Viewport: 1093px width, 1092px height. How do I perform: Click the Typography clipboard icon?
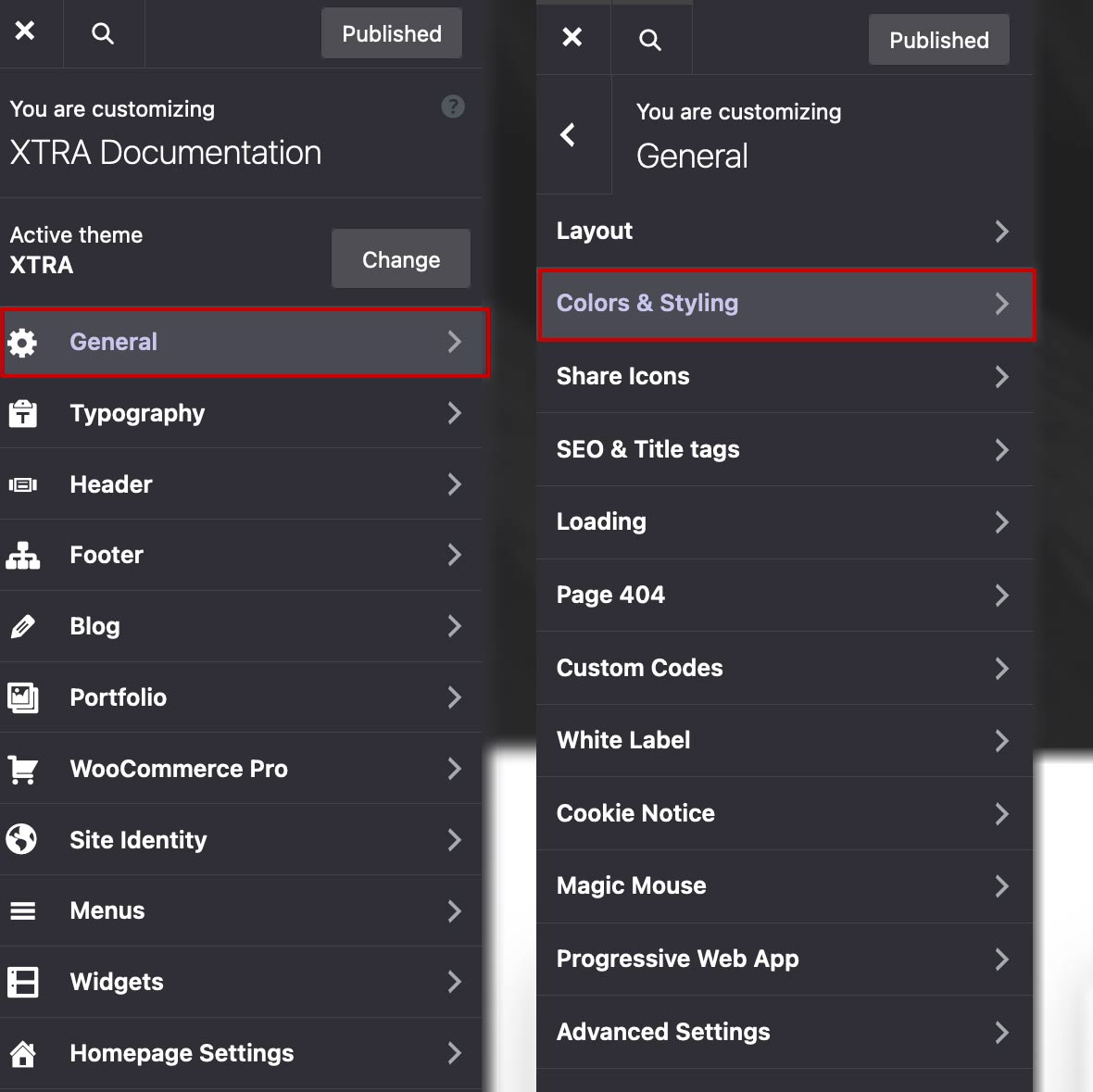(22, 413)
